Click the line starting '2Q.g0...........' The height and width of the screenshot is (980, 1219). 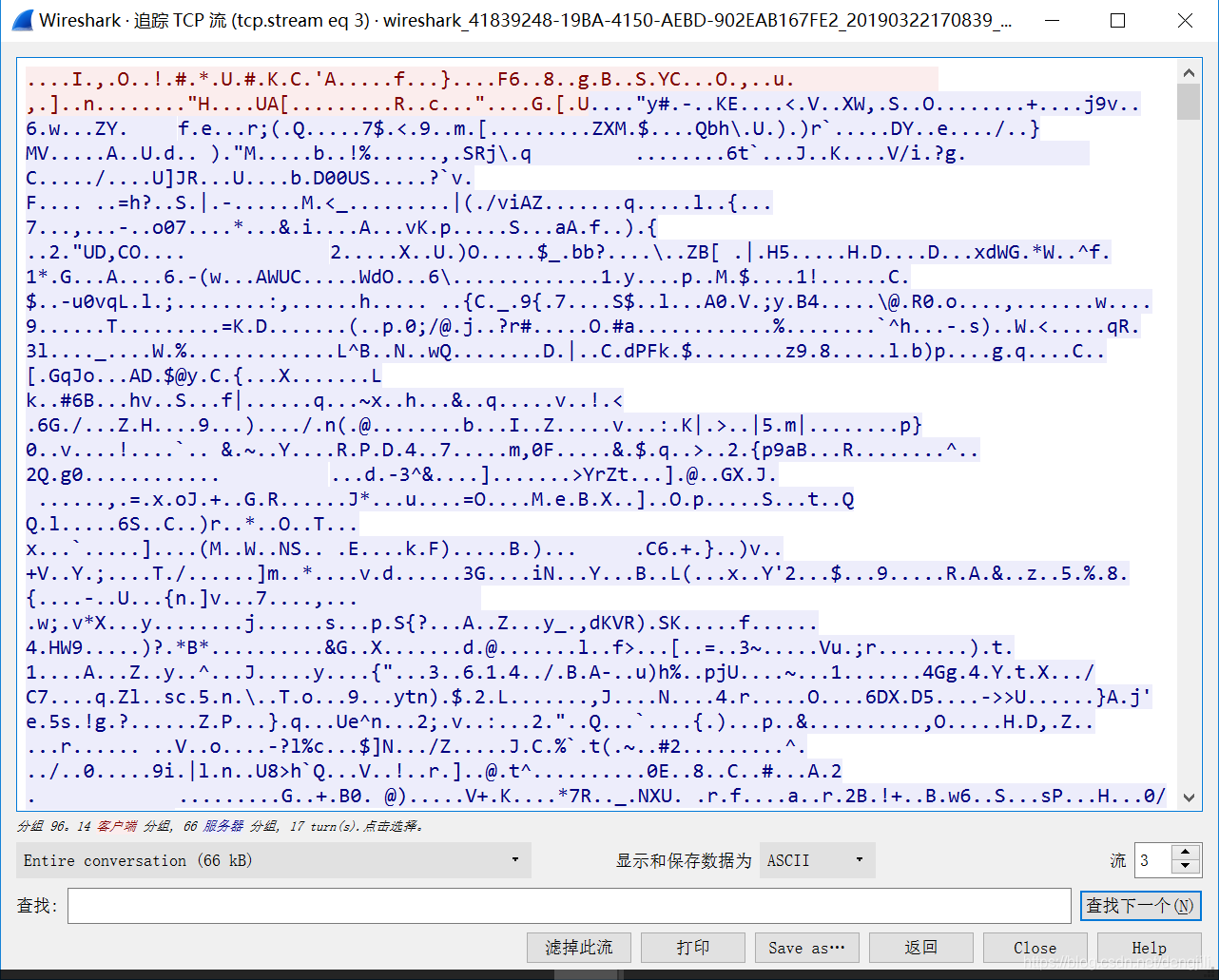click(401, 474)
